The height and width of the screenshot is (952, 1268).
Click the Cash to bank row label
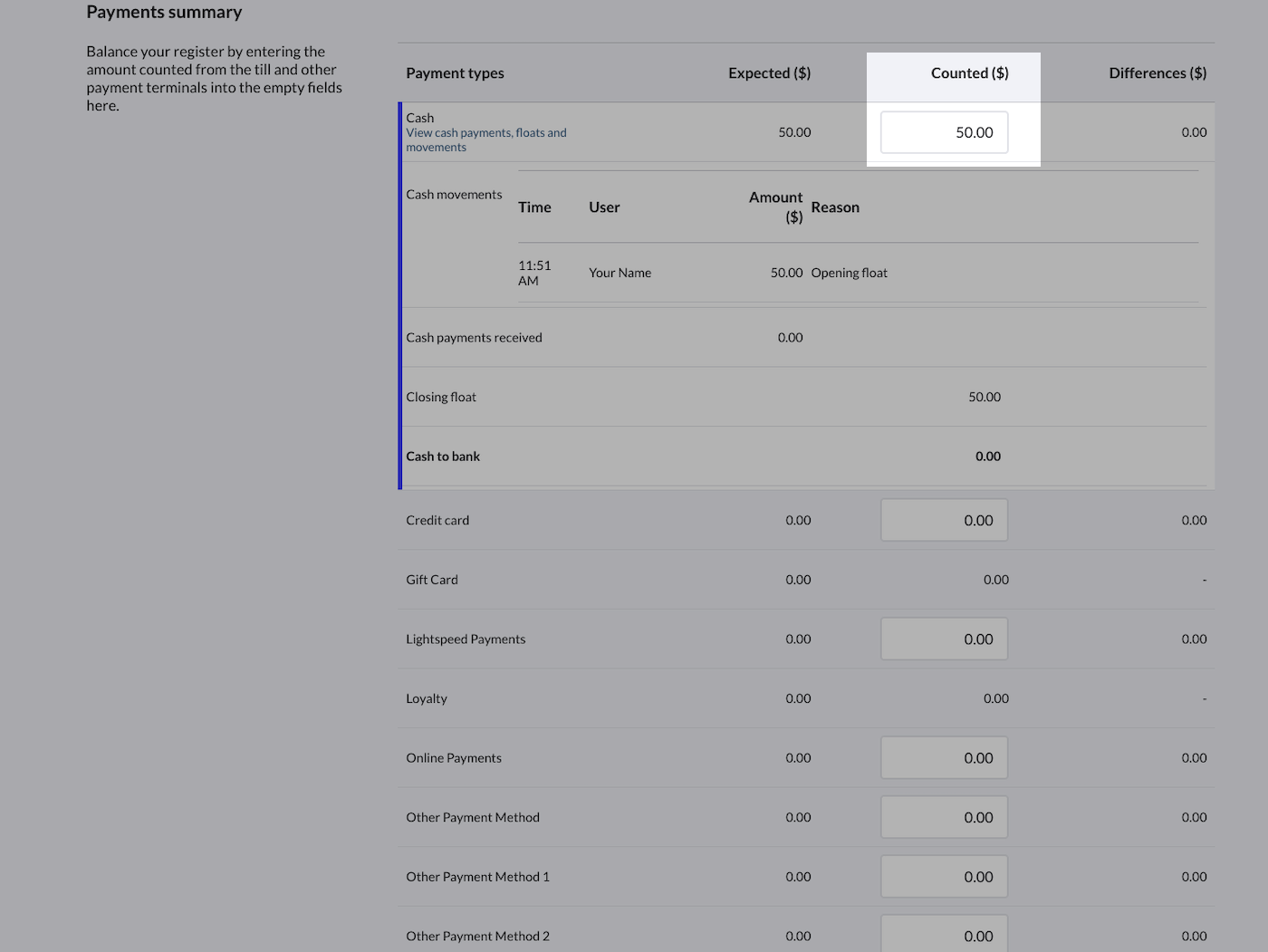(x=443, y=457)
